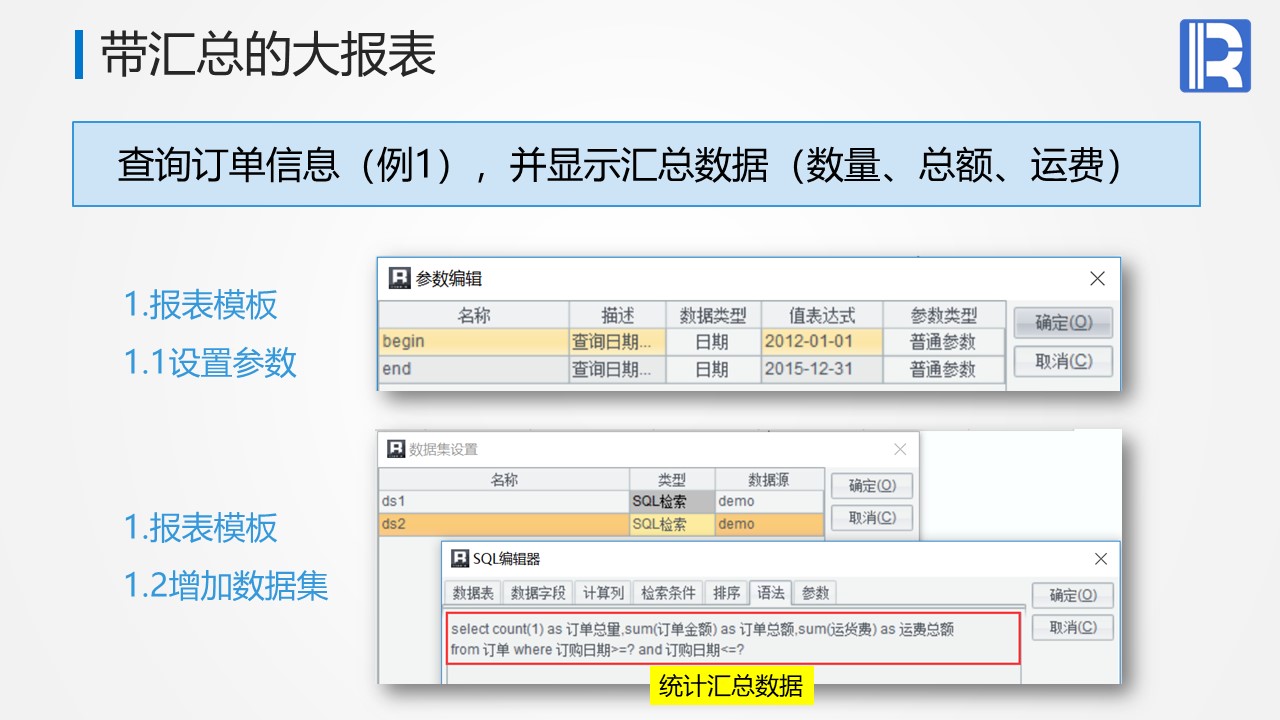This screenshot has width=1280, height=720.
Task: Click the SQL检索 type cell for ds2
Action: coord(672,524)
